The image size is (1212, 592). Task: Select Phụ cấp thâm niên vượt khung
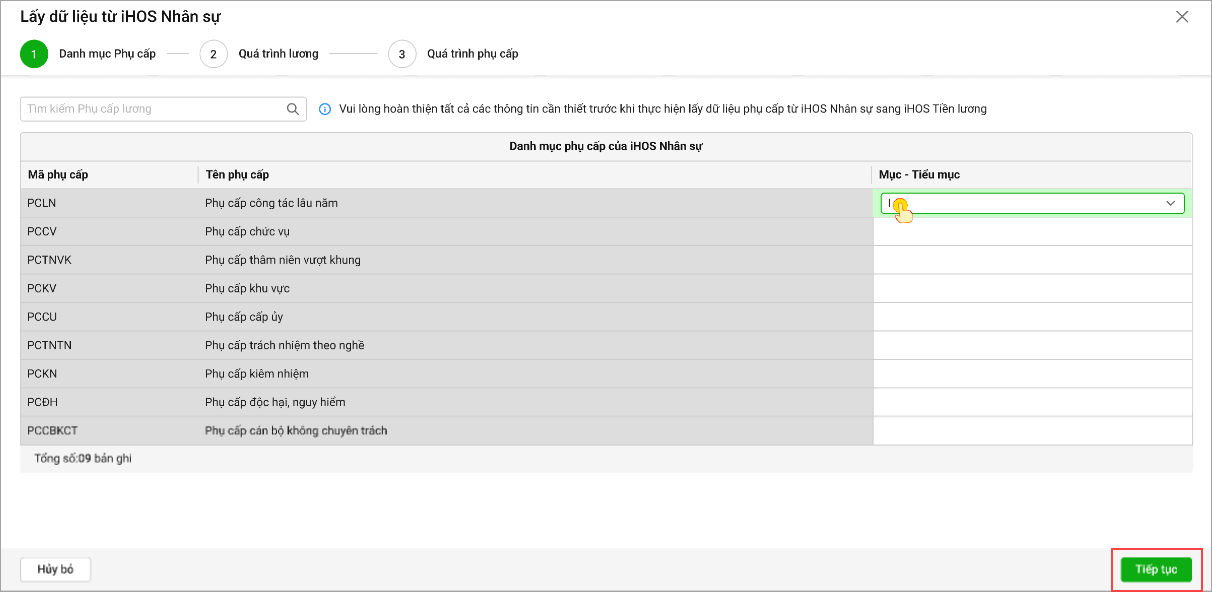point(535,260)
